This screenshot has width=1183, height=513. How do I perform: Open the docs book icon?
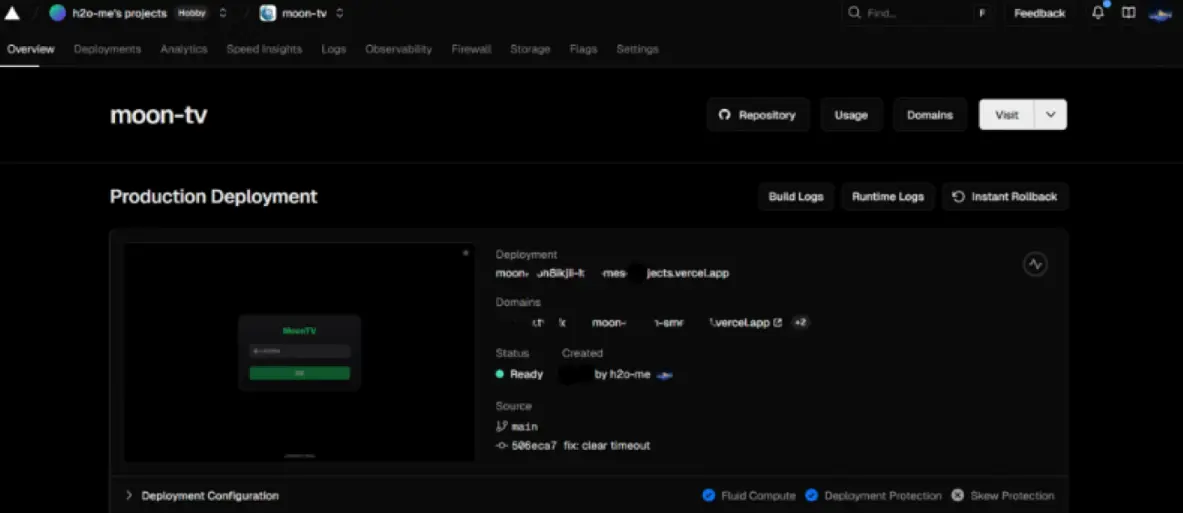coord(1128,13)
